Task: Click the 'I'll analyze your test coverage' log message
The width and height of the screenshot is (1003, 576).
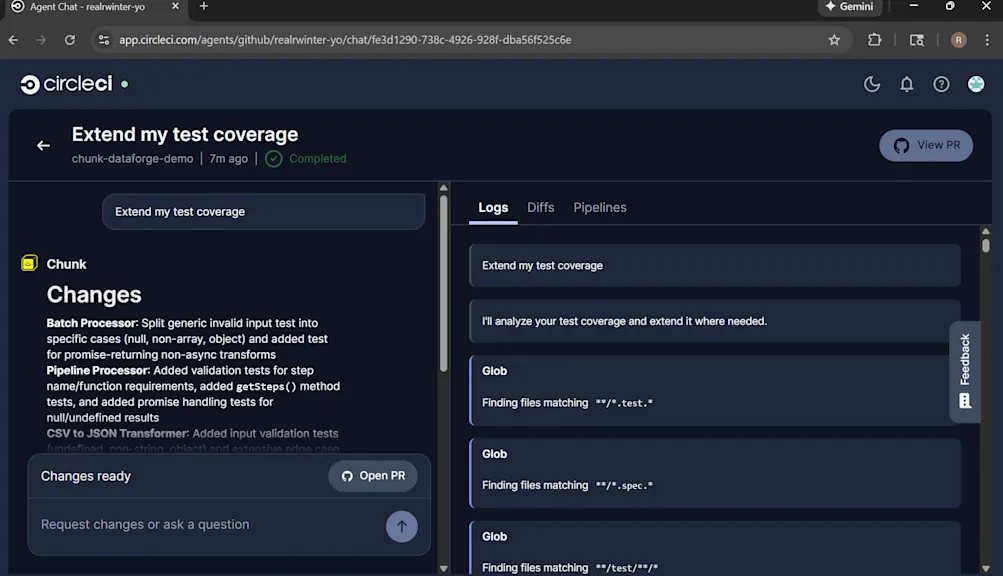Action: (x=715, y=321)
